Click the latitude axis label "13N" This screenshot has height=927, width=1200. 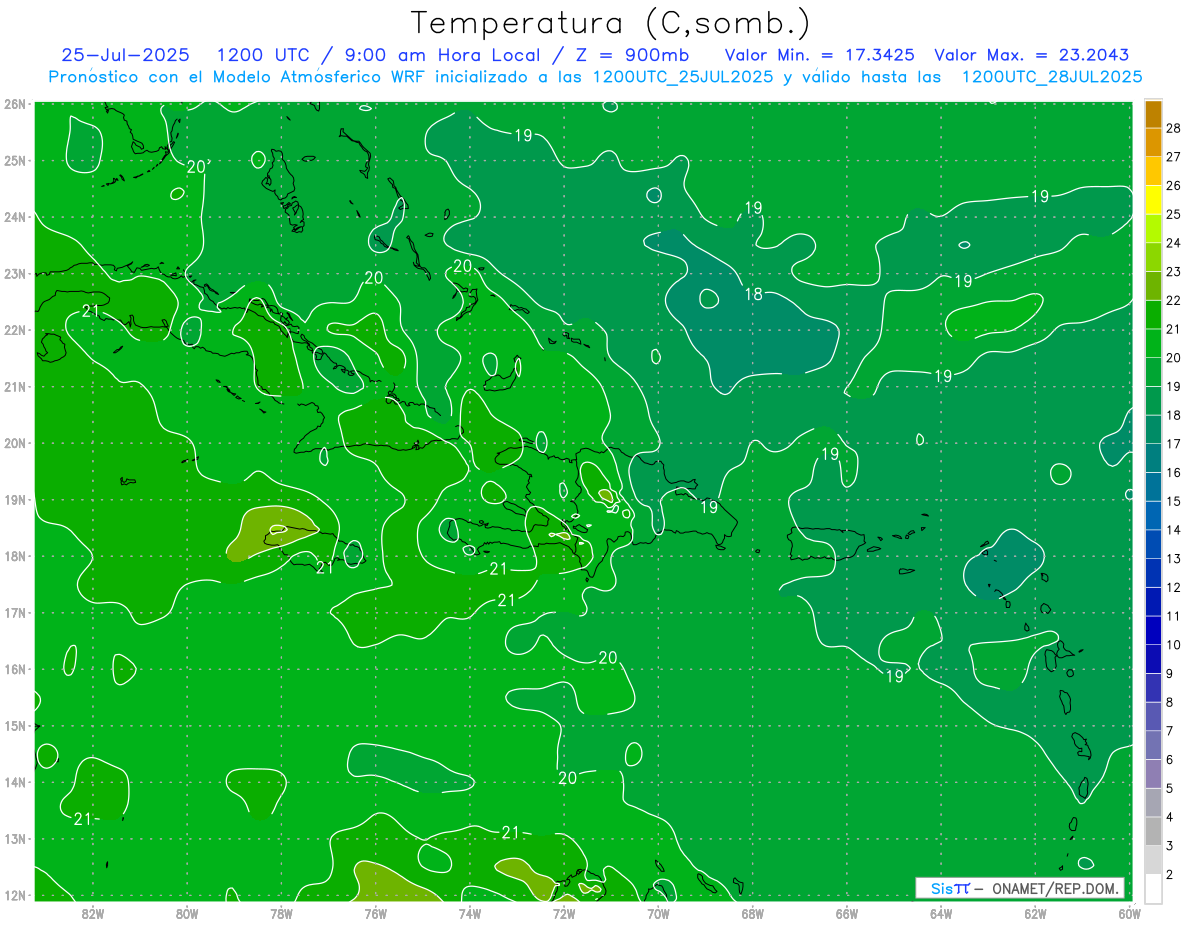pos(14,838)
